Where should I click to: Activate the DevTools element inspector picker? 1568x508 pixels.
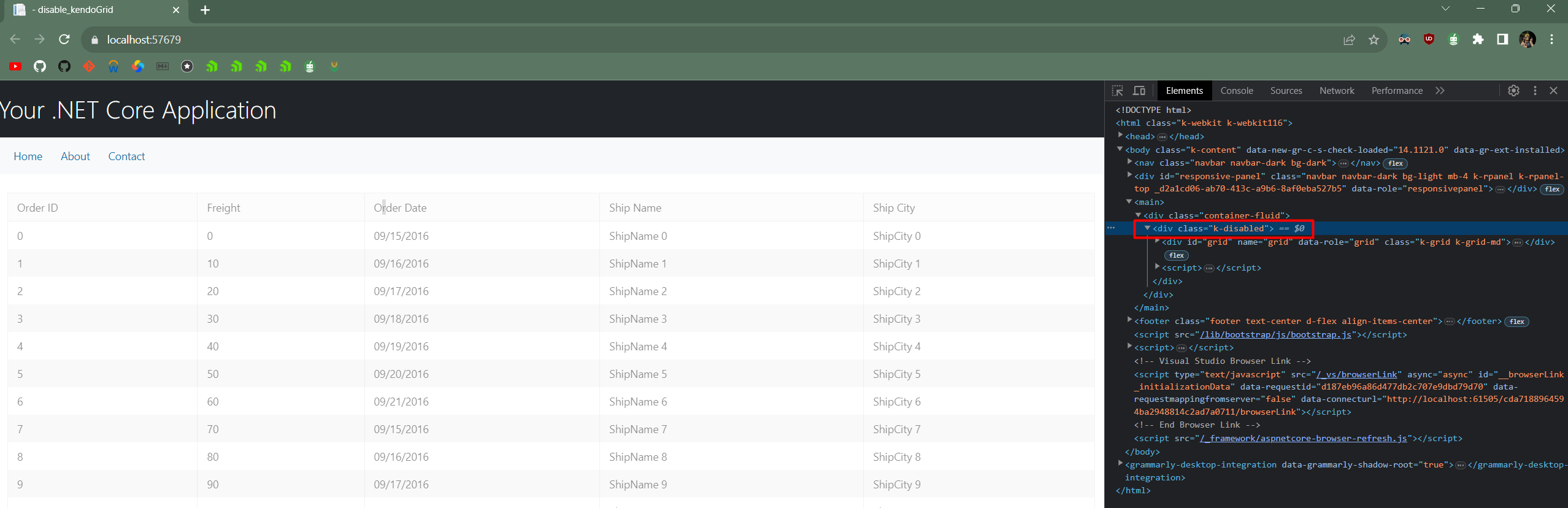tap(1117, 91)
